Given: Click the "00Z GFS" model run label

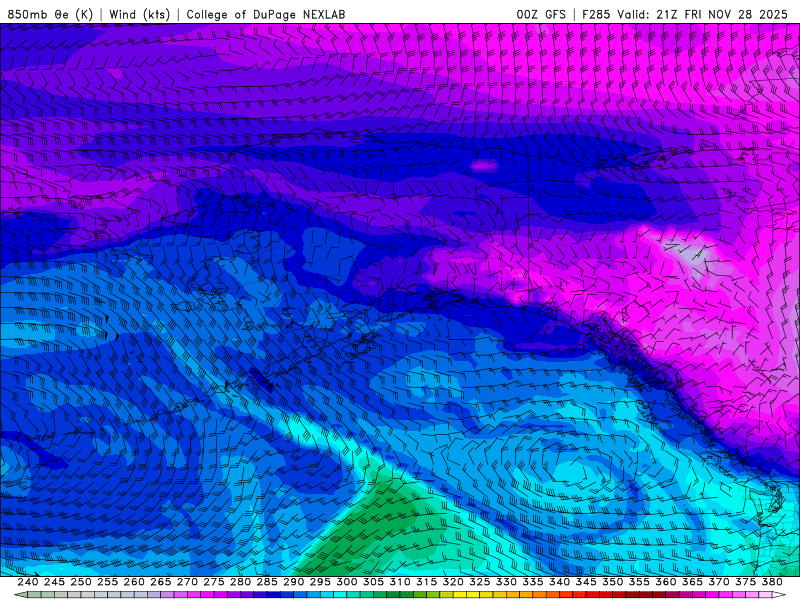Looking at the screenshot, I should 541,14.
